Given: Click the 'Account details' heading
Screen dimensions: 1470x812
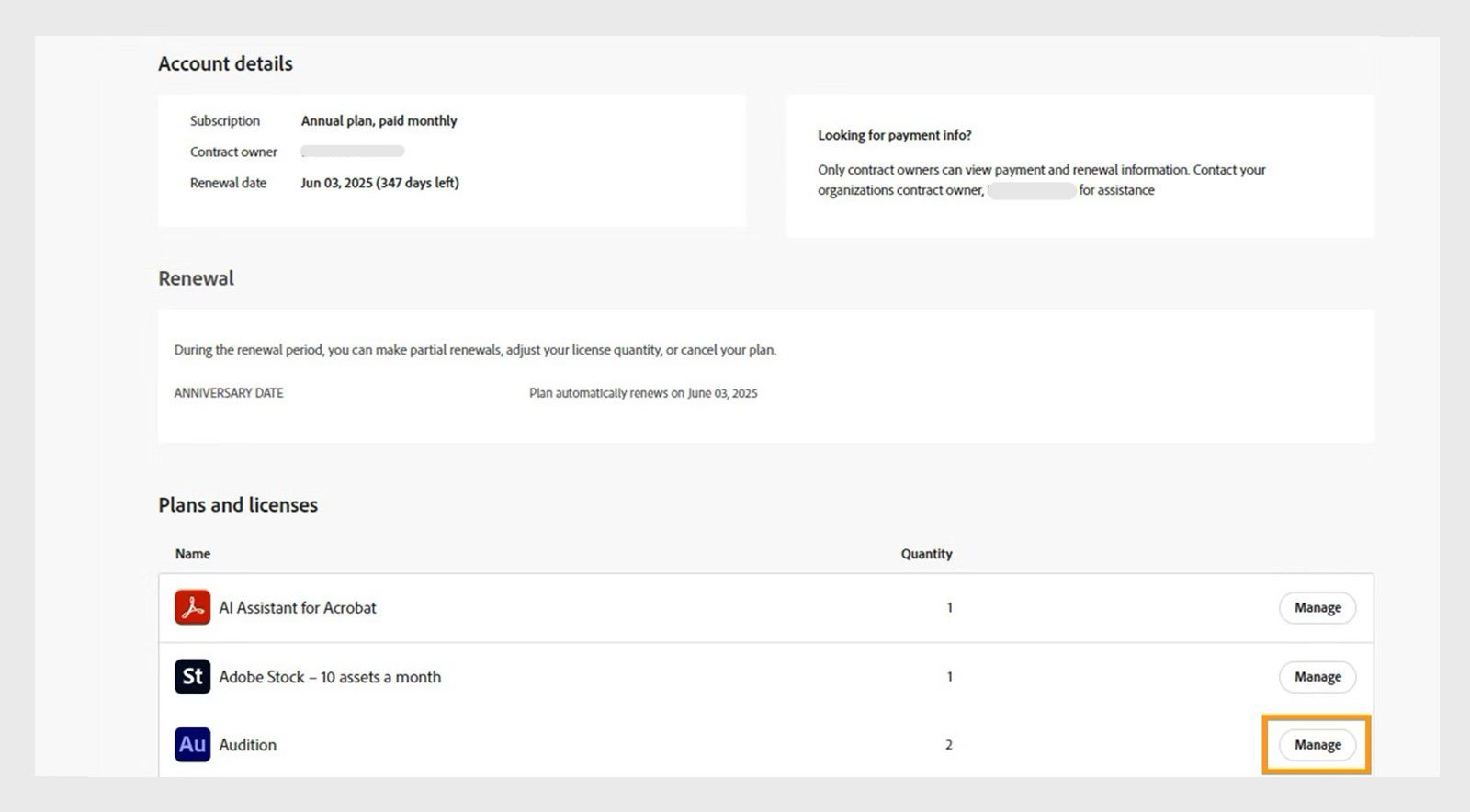Looking at the screenshot, I should 225,63.
